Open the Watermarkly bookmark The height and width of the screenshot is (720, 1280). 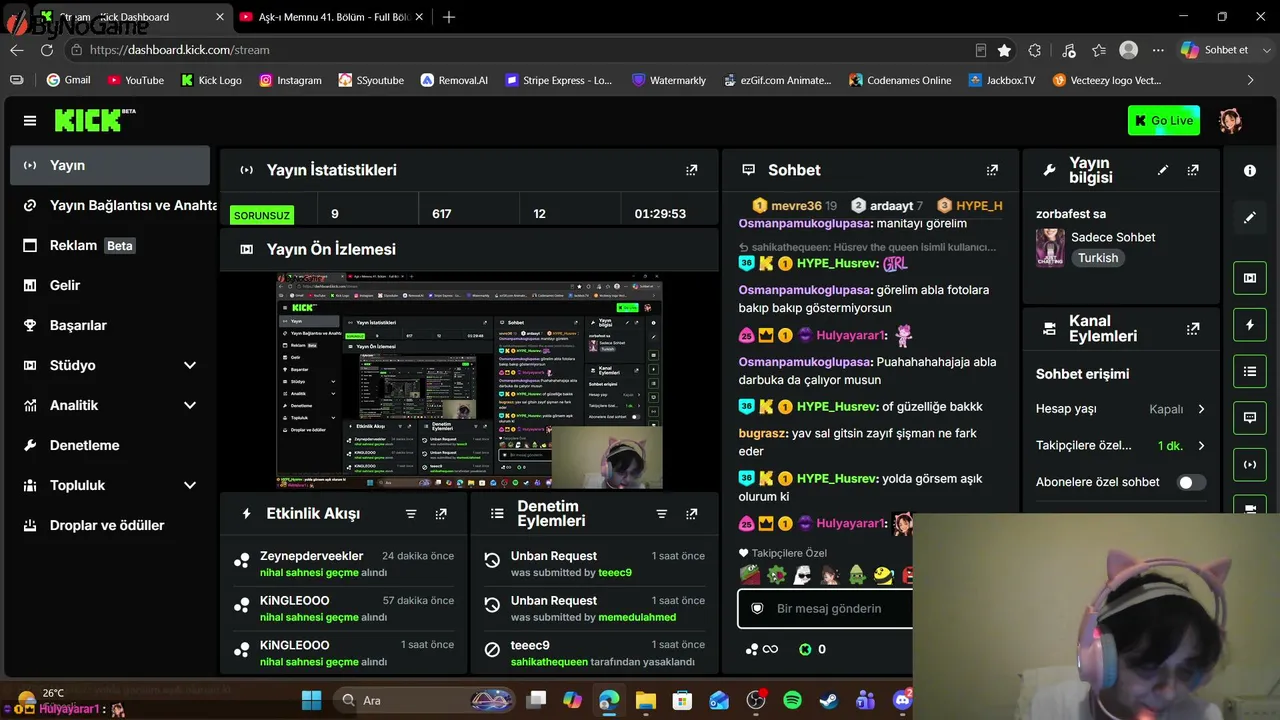668,80
